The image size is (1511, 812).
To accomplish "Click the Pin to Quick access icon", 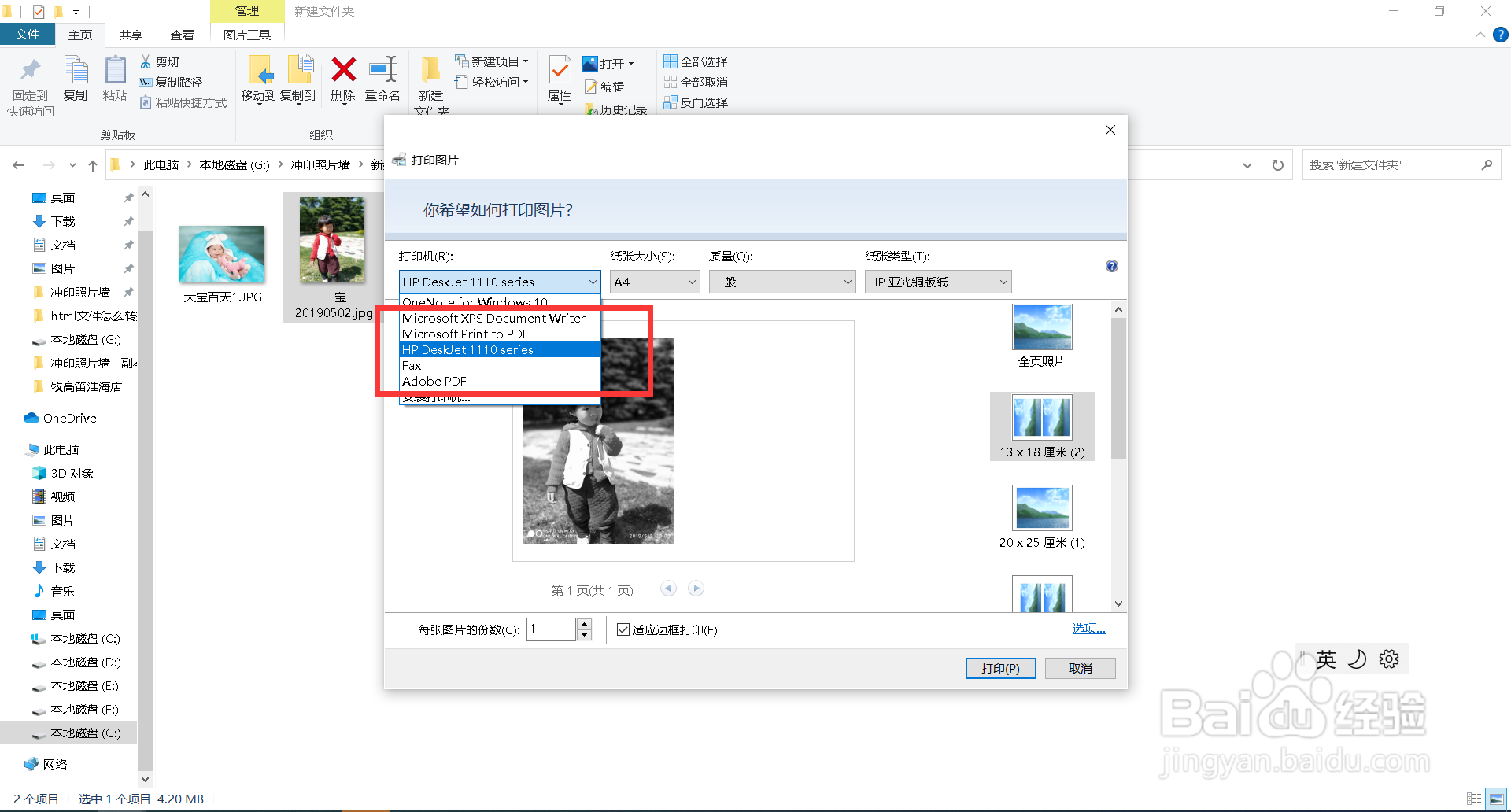I will (30, 70).
